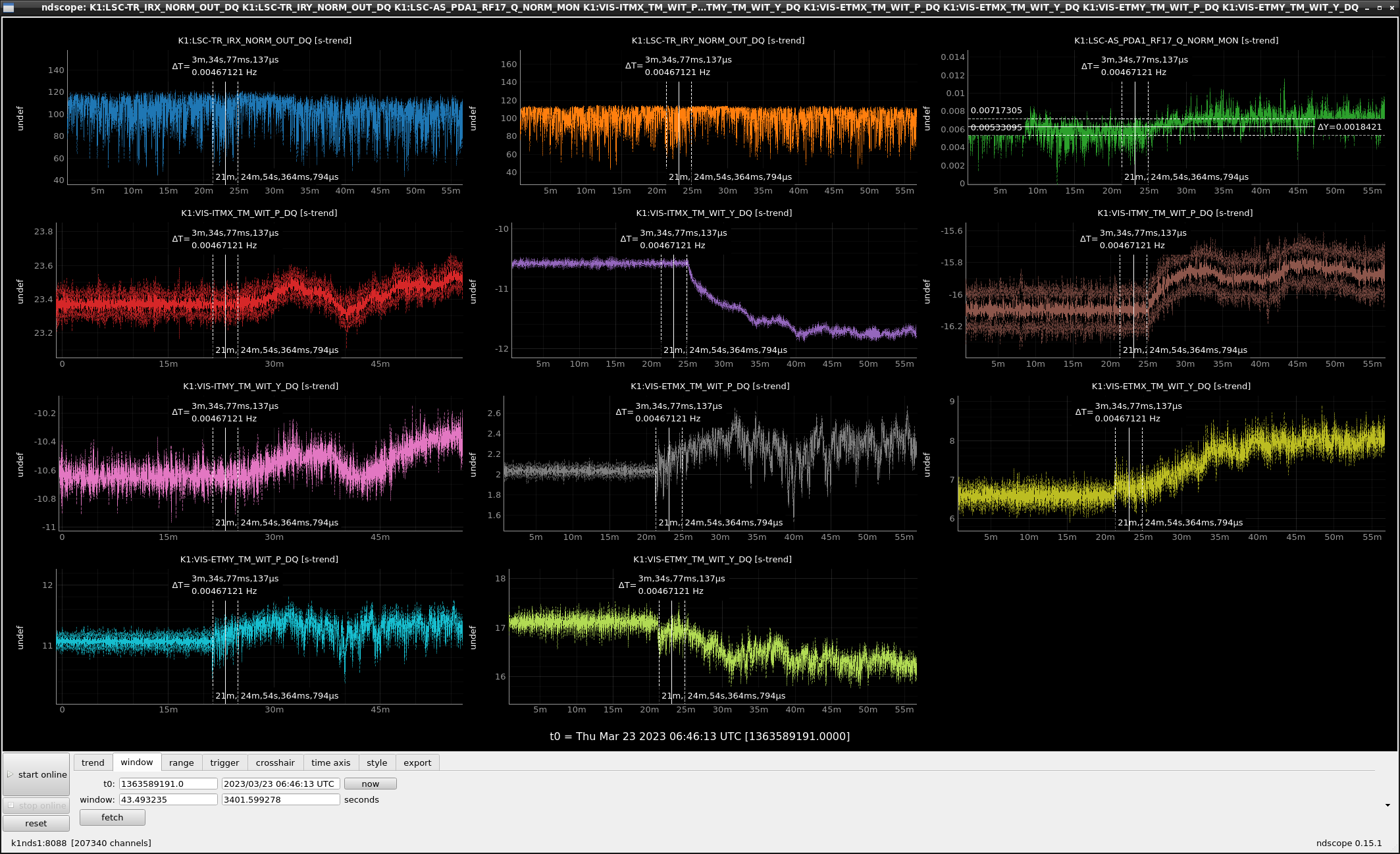Click the K1:LSC-AS_PDA1_RF17_Q_NORM_MON plot title
The width and height of the screenshot is (1400, 854).
pyautogui.click(x=1176, y=40)
